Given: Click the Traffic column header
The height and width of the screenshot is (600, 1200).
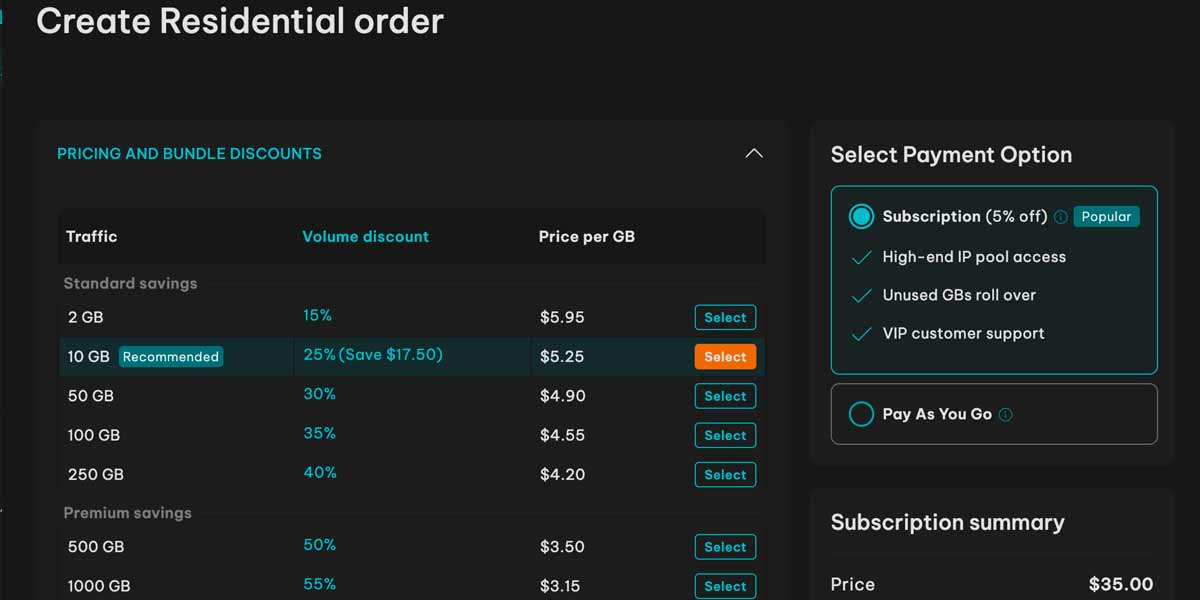Looking at the screenshot, I should pyautogui.click(x=91, y=237).
